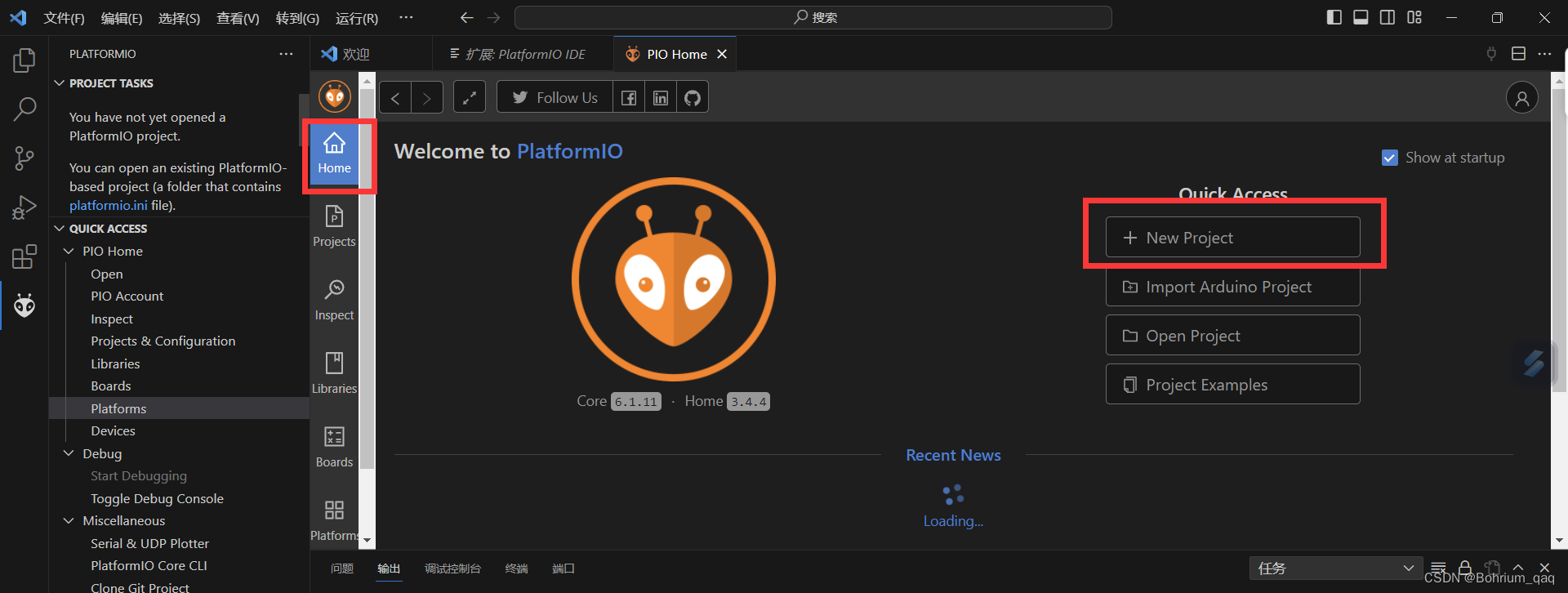Toggle the primary side bar layout icon
The width and height of the screenshot is (1568, 593).
click(1334, 17)
